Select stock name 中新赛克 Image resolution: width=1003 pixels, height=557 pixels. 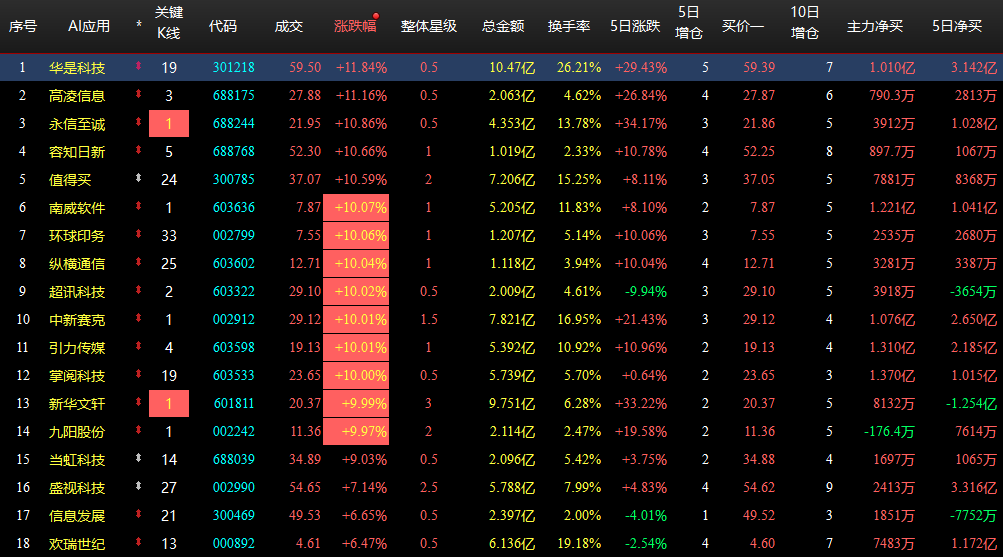pyautogui.click(x=77, y=320)
